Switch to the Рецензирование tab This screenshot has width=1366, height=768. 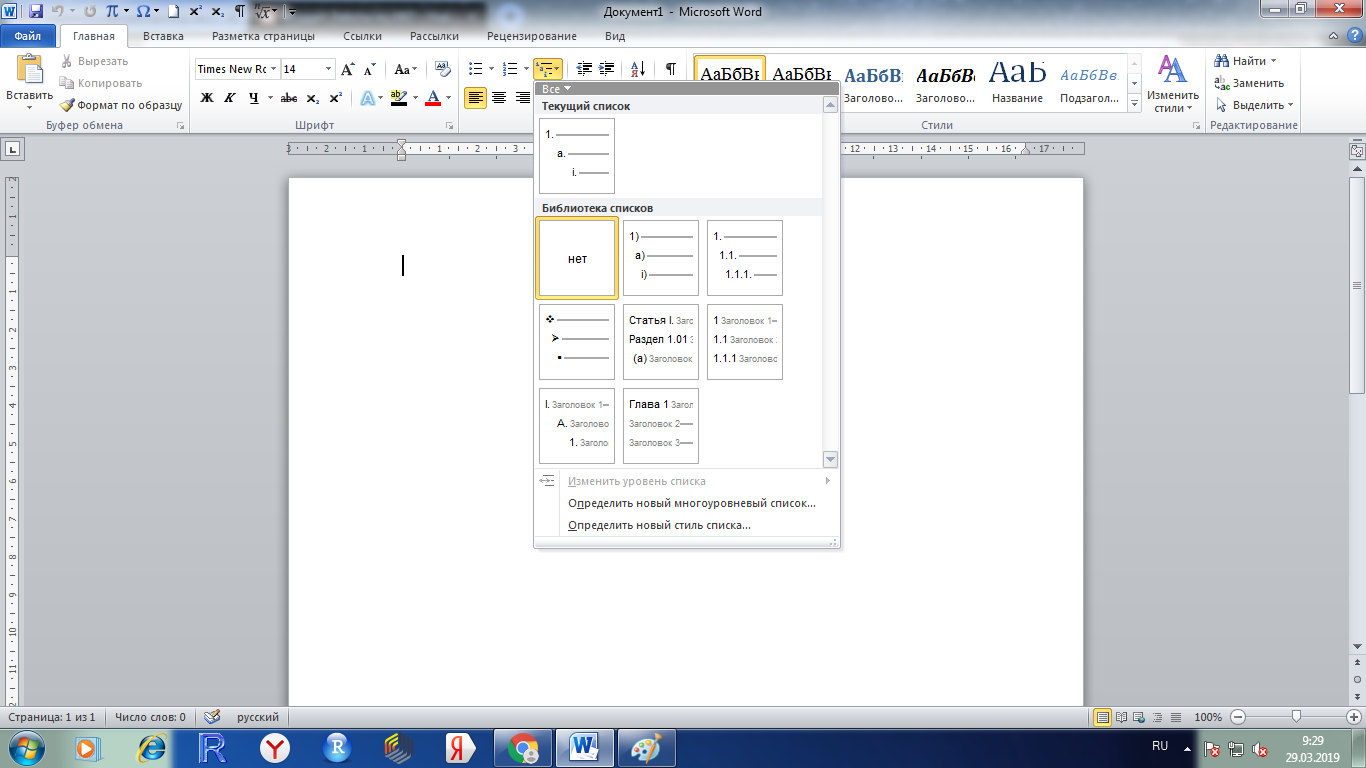533,36
